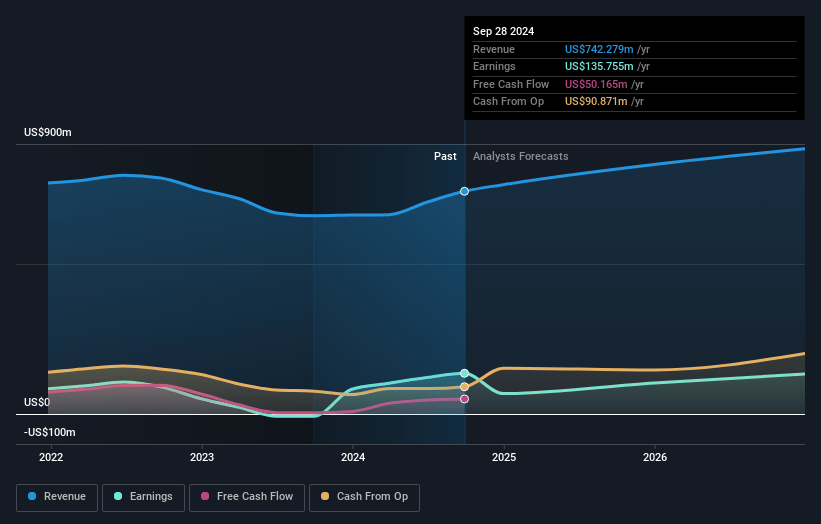This screenshot has height=524, width=821.
Task: Toggle the Earnings legend series
Action: (x=143, y=497)
